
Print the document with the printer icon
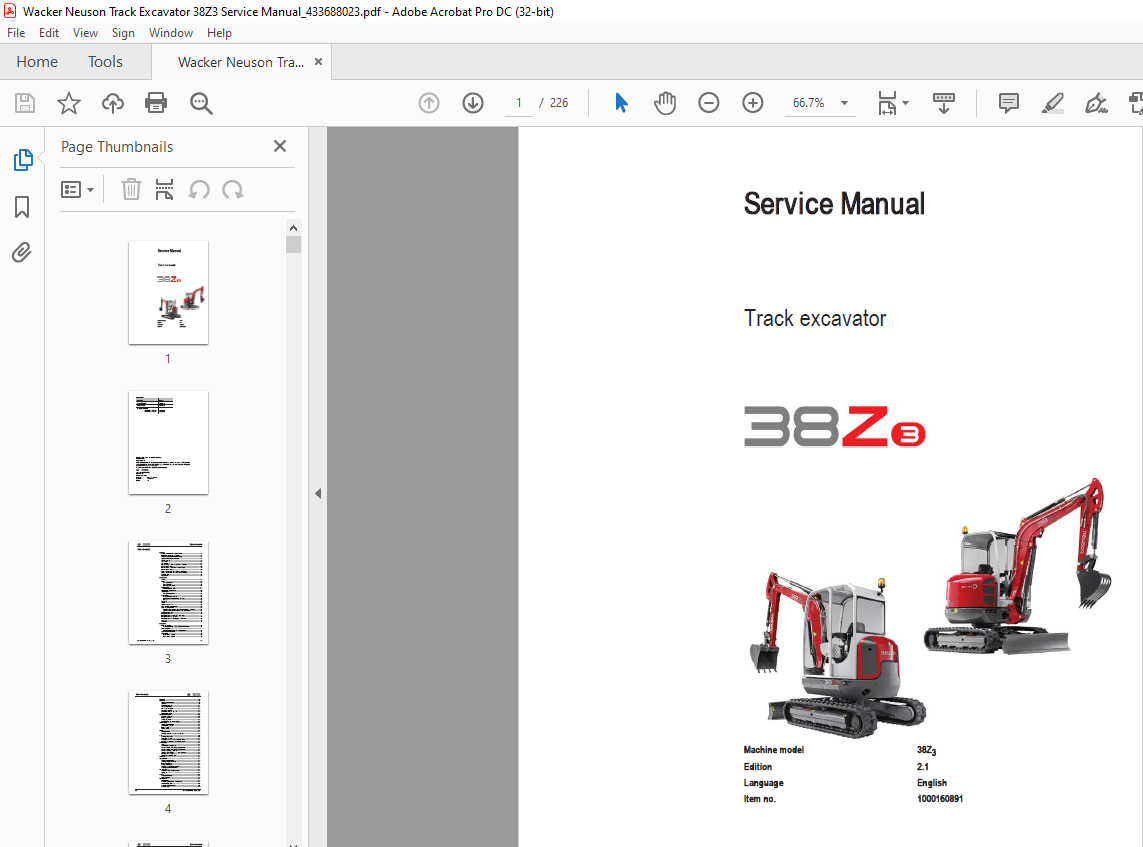pos(156,103)
